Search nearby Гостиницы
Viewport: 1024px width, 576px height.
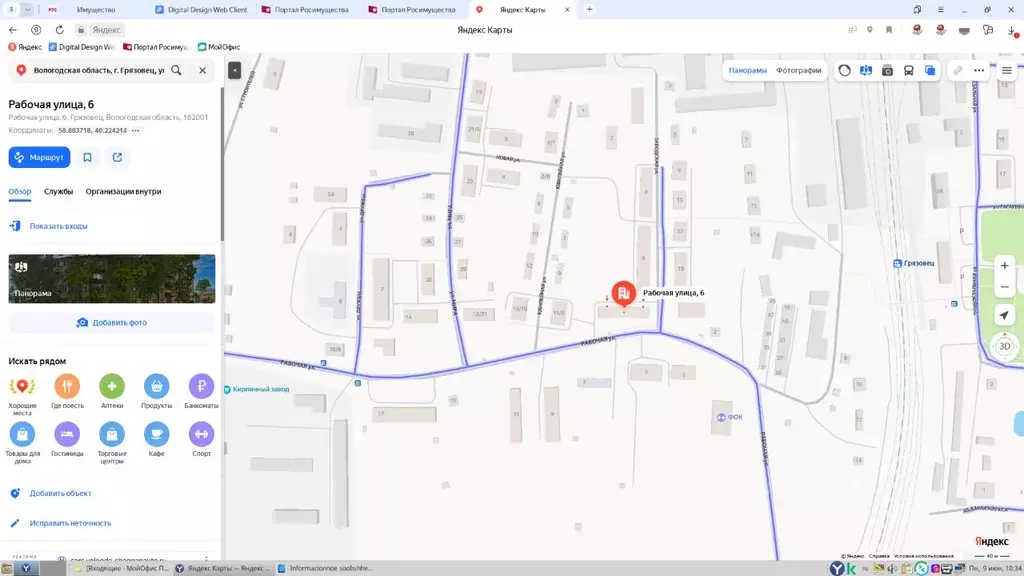pos(67,440)
